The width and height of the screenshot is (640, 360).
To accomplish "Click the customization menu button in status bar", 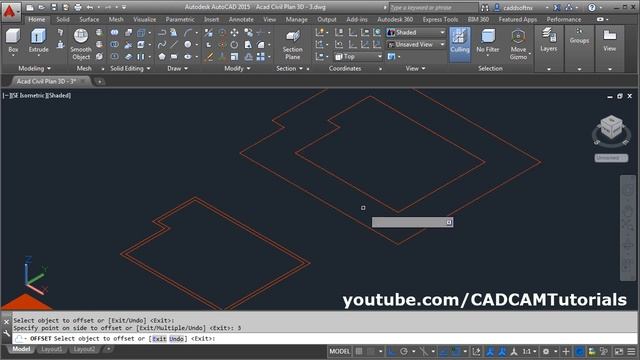I will pyautogui.click(x=631, y=351).
